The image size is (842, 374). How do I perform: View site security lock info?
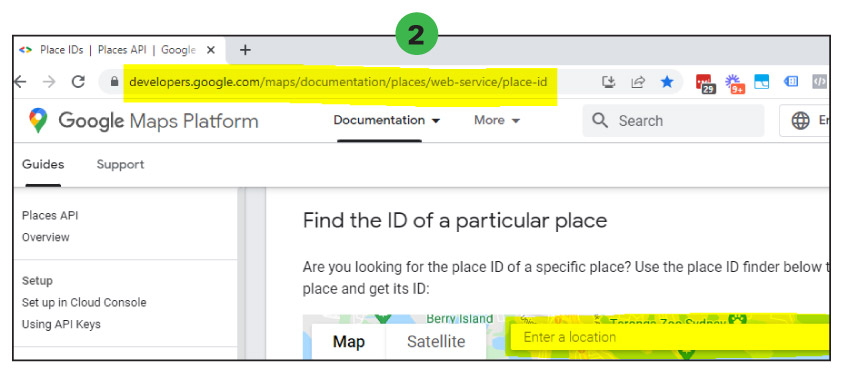pyautogui.click(x=114, y=82)
